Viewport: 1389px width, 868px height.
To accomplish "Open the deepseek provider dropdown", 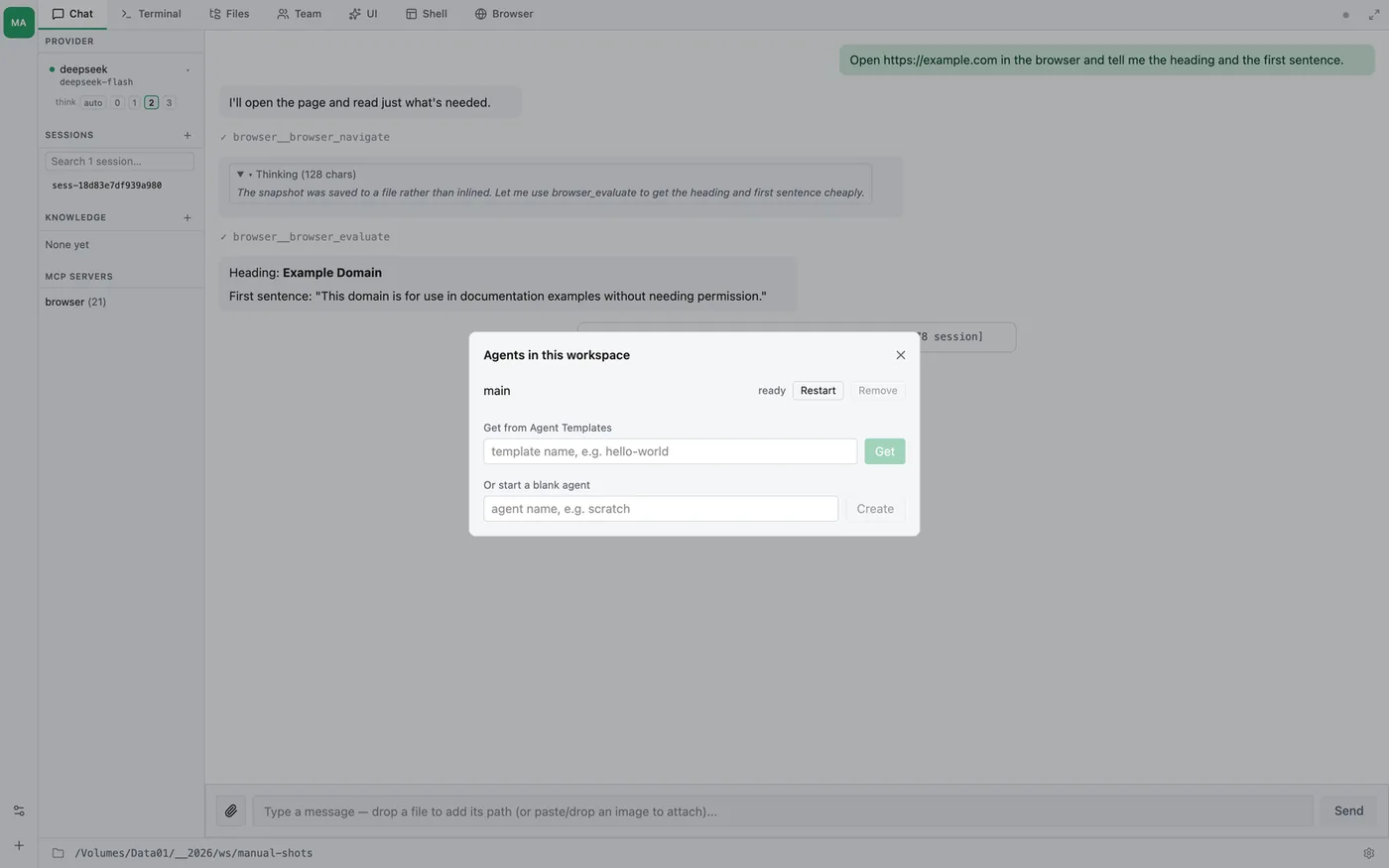I will [119, 74].
